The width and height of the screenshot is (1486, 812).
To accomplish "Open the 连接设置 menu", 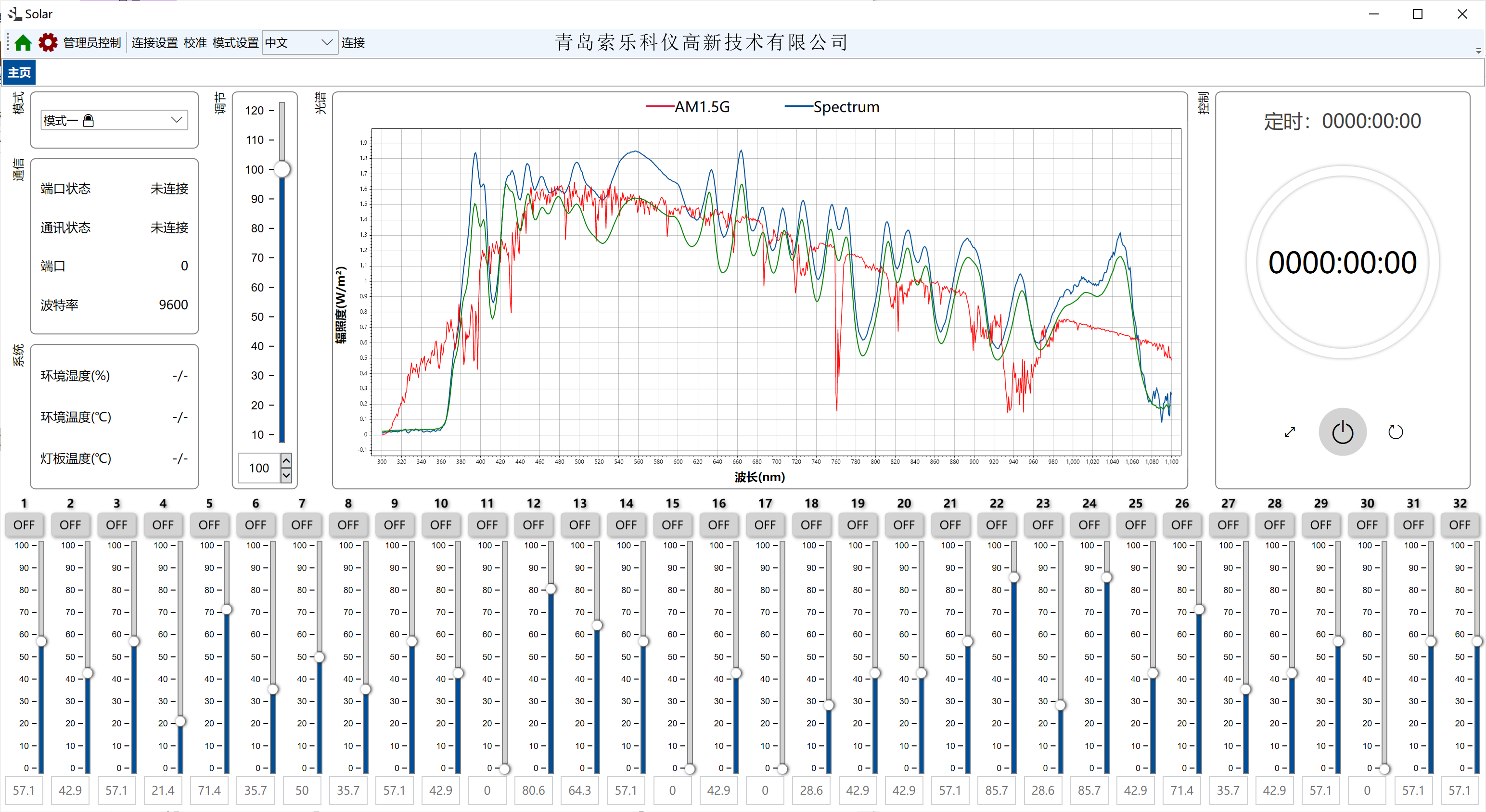I will tap(154, 43).
